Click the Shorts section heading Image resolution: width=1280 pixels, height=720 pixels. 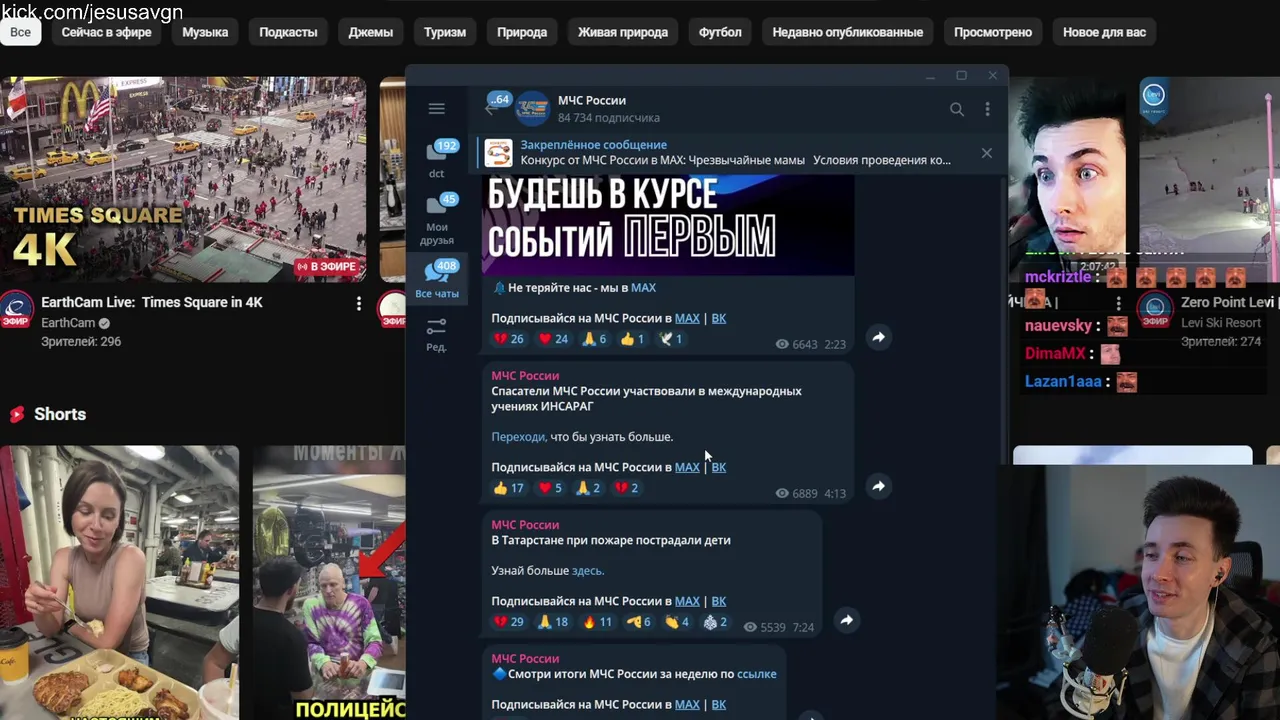[x=60, y=414]
